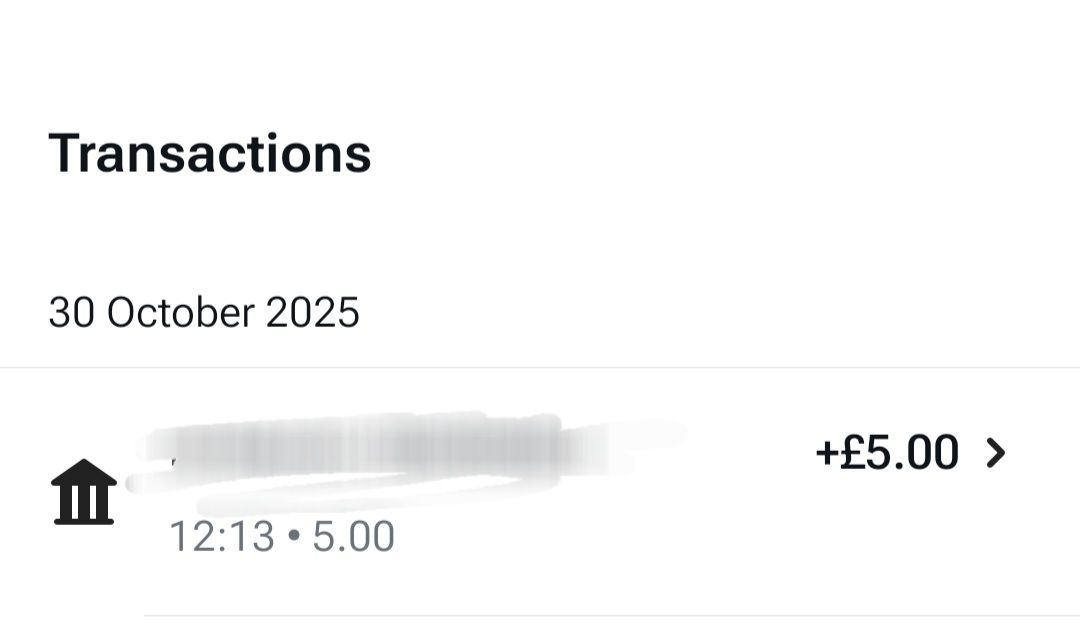Tap the year 2025 in the date header
1080x632 pixels.
(313, 313)
